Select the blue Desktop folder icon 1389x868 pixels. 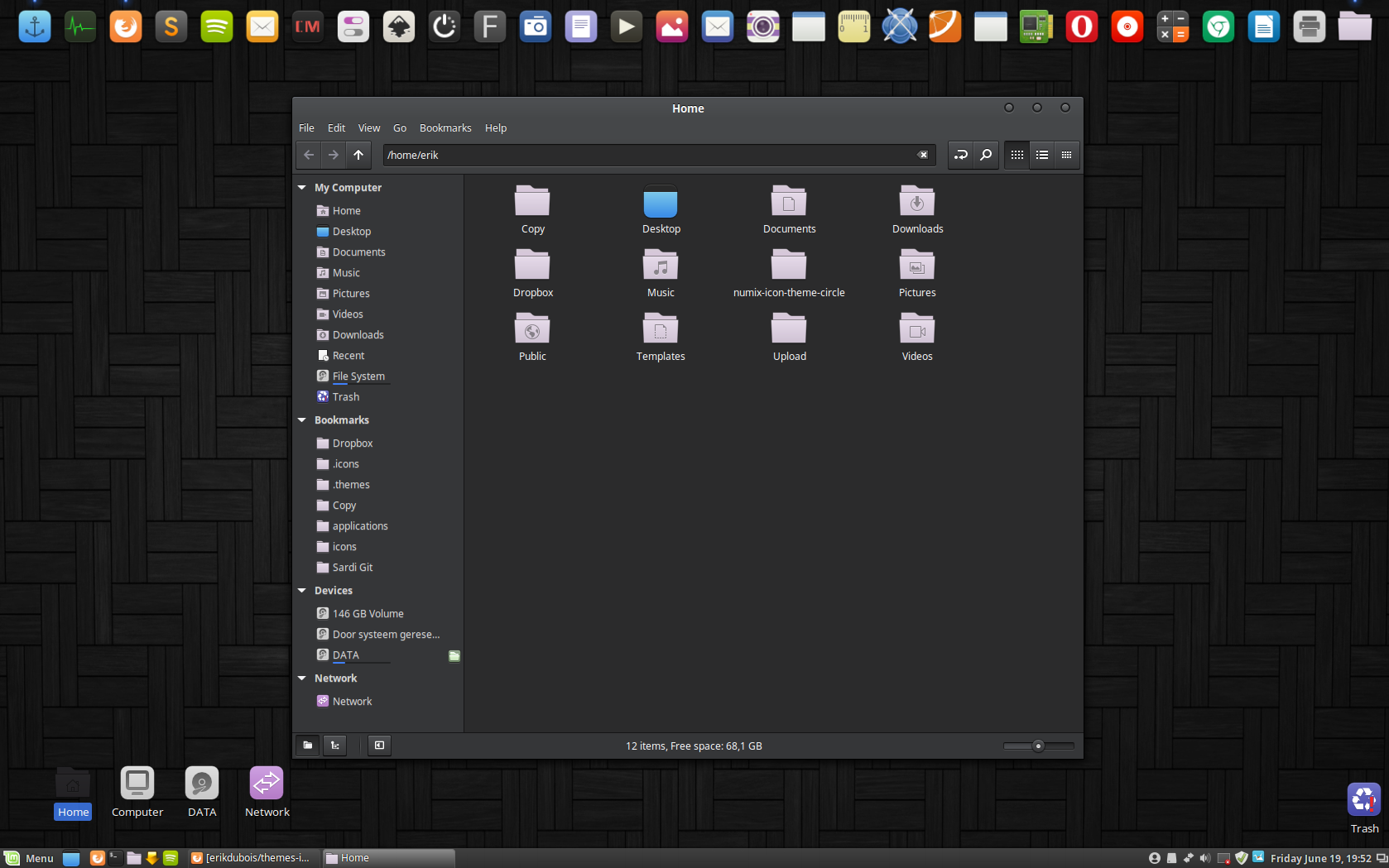point(661,201)
